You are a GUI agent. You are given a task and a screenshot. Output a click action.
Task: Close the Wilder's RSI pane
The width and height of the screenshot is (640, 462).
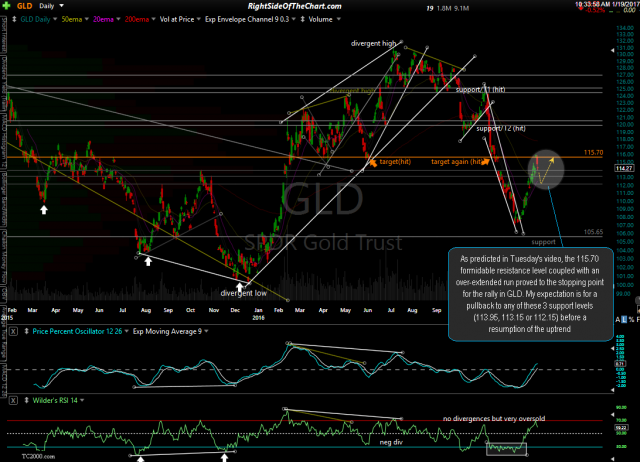pyautogui.click(x=13, y=400)
